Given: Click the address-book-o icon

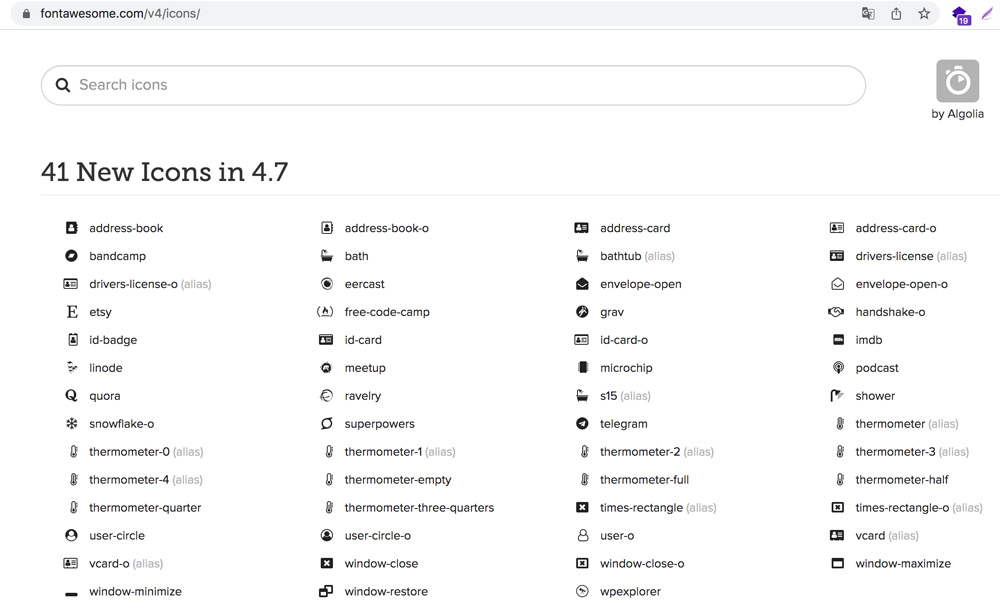Looking at the screenshot, I should (327, 228).
